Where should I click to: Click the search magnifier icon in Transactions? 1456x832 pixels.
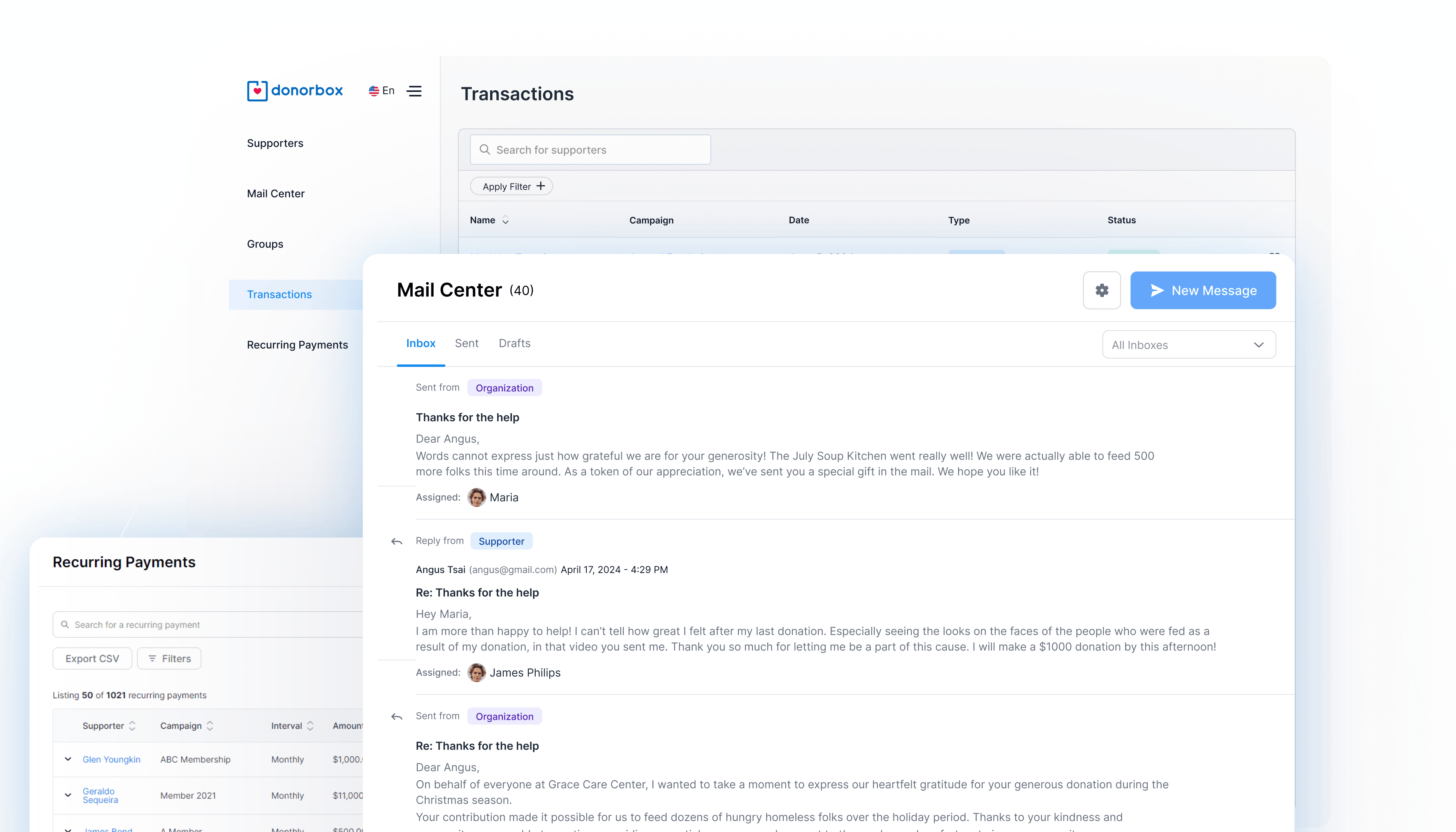click(x=484, y=149)
